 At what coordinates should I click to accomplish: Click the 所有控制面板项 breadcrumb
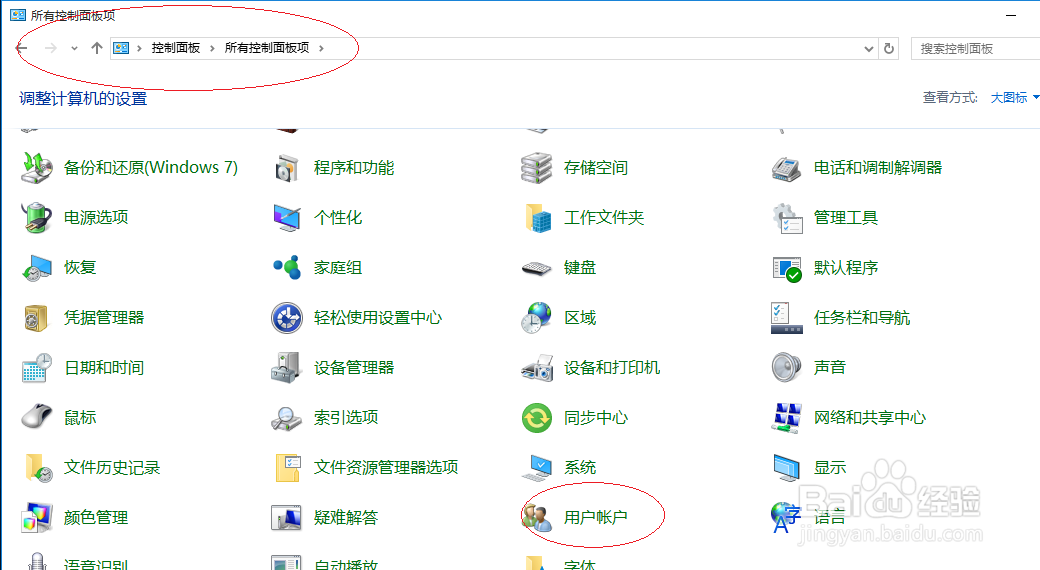267,48
